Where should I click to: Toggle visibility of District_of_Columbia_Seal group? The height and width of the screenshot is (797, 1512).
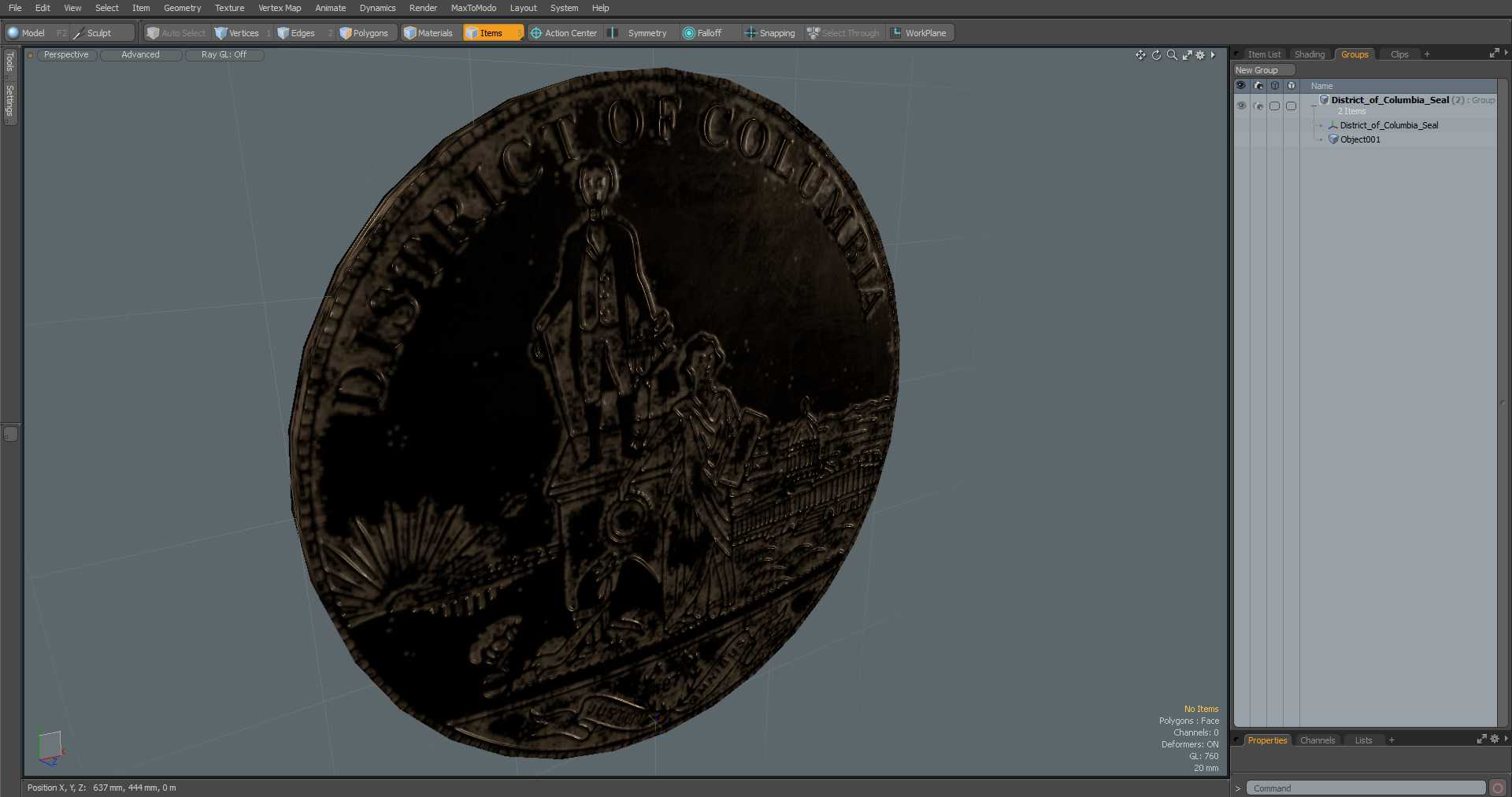pos(1241,106)
